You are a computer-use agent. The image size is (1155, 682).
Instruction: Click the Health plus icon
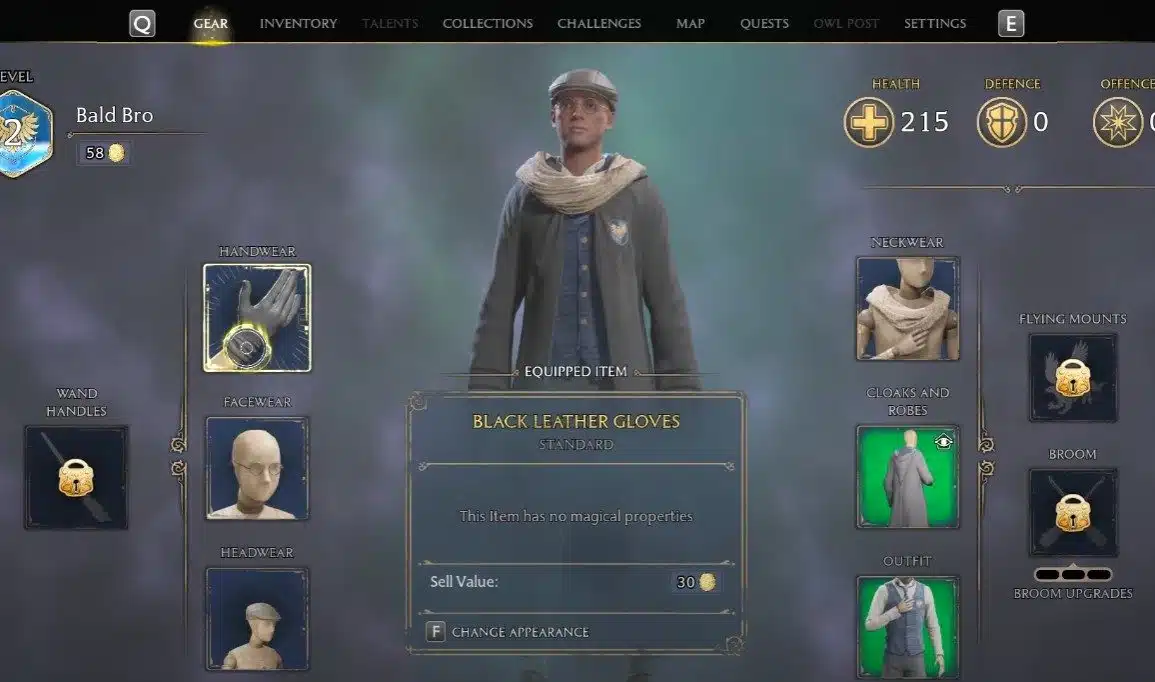click(x=868, y=122)
